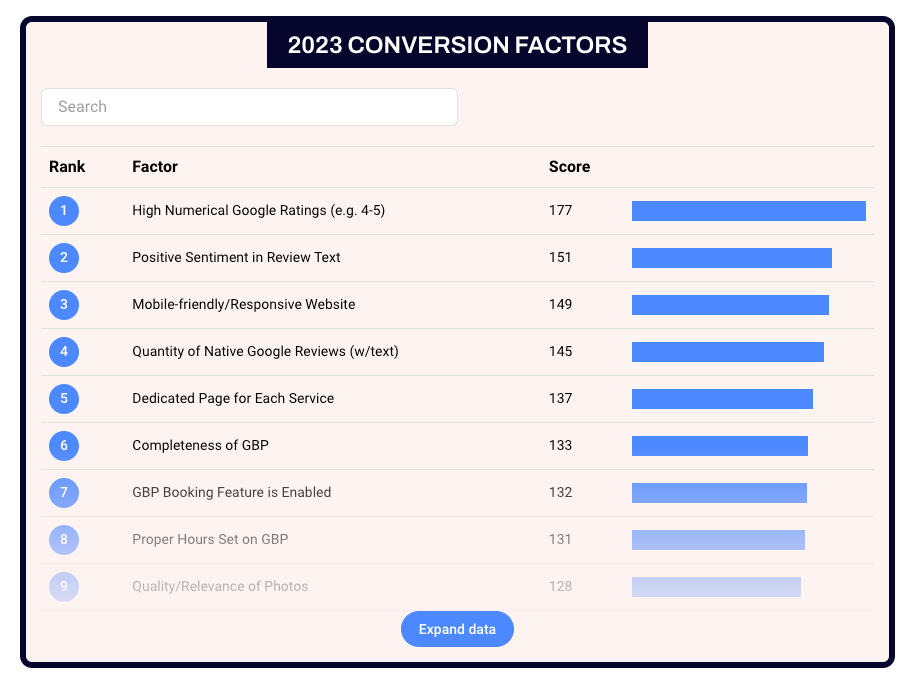This screenshot has width=914, height=689.
Task: Click the rank 4 circle badge
Action: 64,352
